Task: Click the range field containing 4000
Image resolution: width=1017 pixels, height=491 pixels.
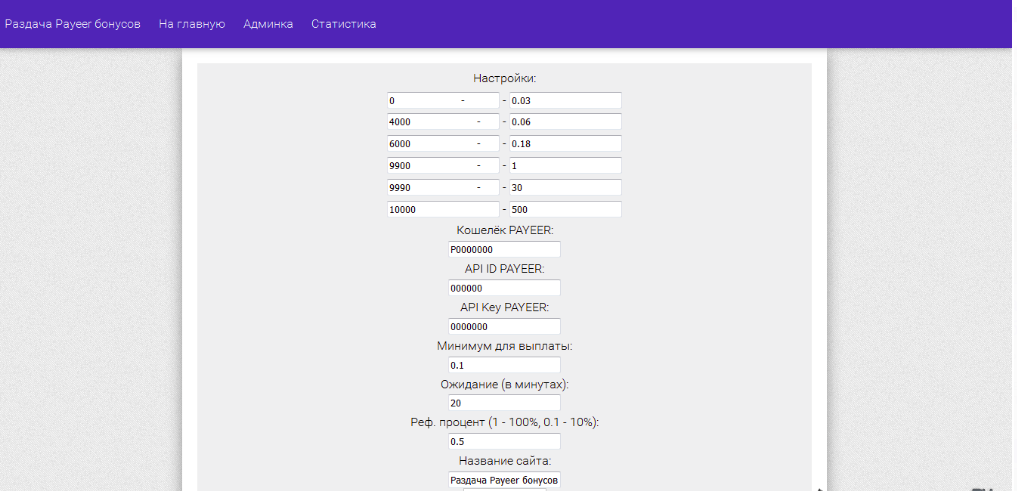Action: [444, 122]
